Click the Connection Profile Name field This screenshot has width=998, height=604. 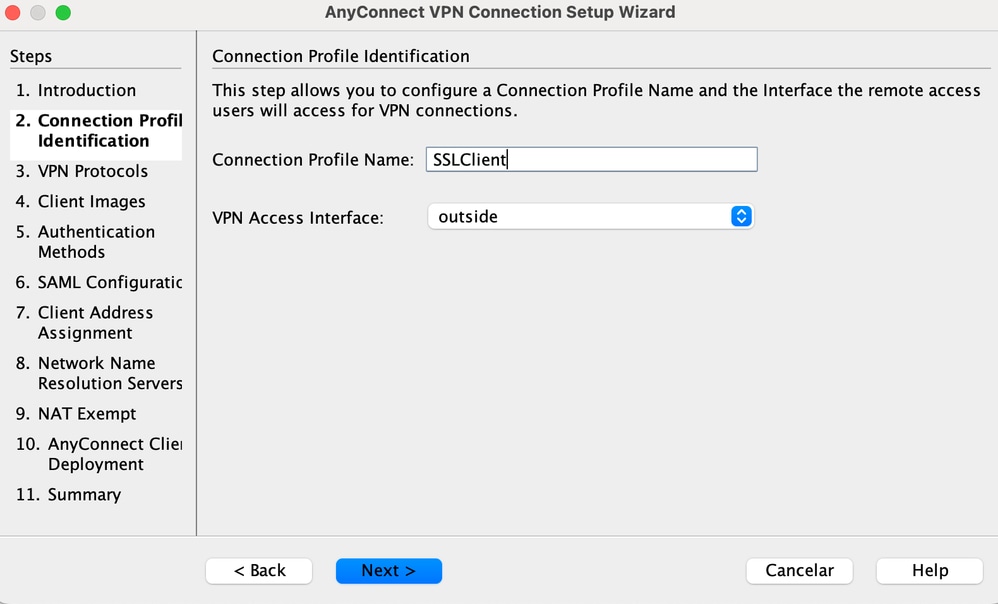click(x=591, y=159)
